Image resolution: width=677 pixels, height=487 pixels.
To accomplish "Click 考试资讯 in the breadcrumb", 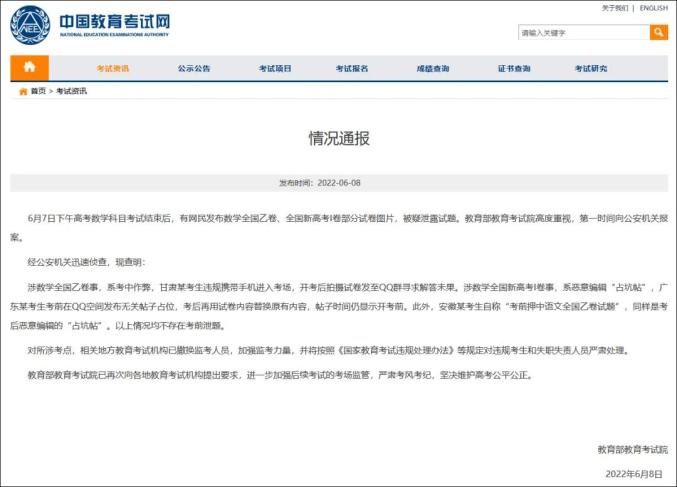I will pyautogui.click(x=71, y=91).
